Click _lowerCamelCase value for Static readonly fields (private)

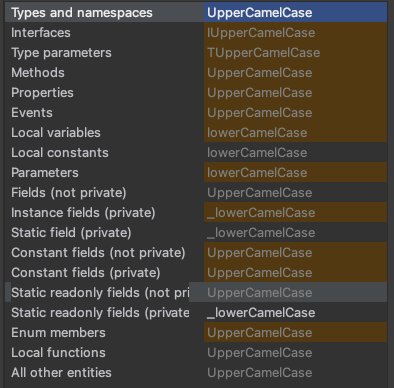click(x=261, y=313)
